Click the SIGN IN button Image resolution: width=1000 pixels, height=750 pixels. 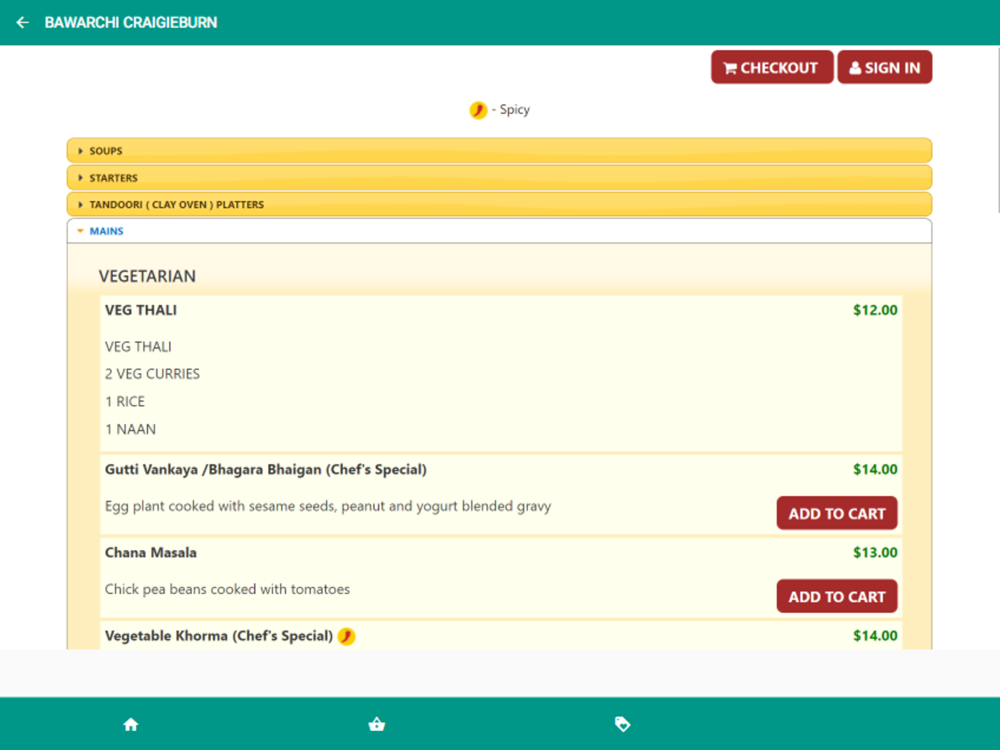(885, 68)
